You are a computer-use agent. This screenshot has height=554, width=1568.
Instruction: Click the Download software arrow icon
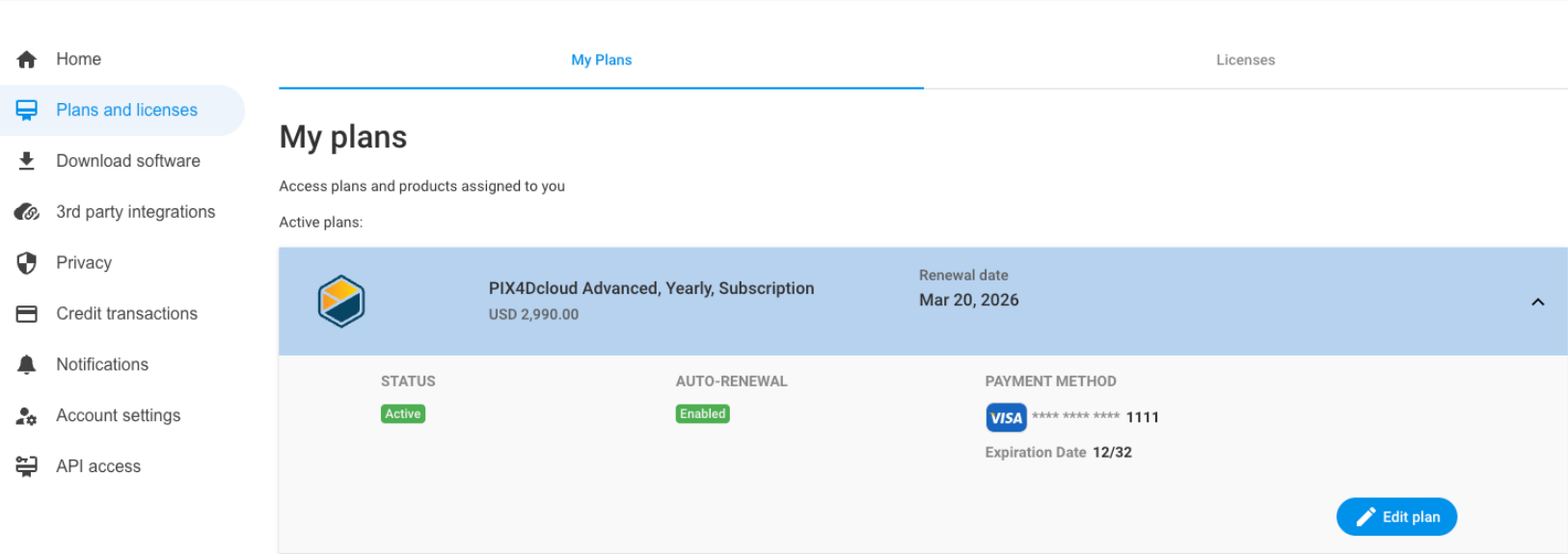[x=27, y=161]
